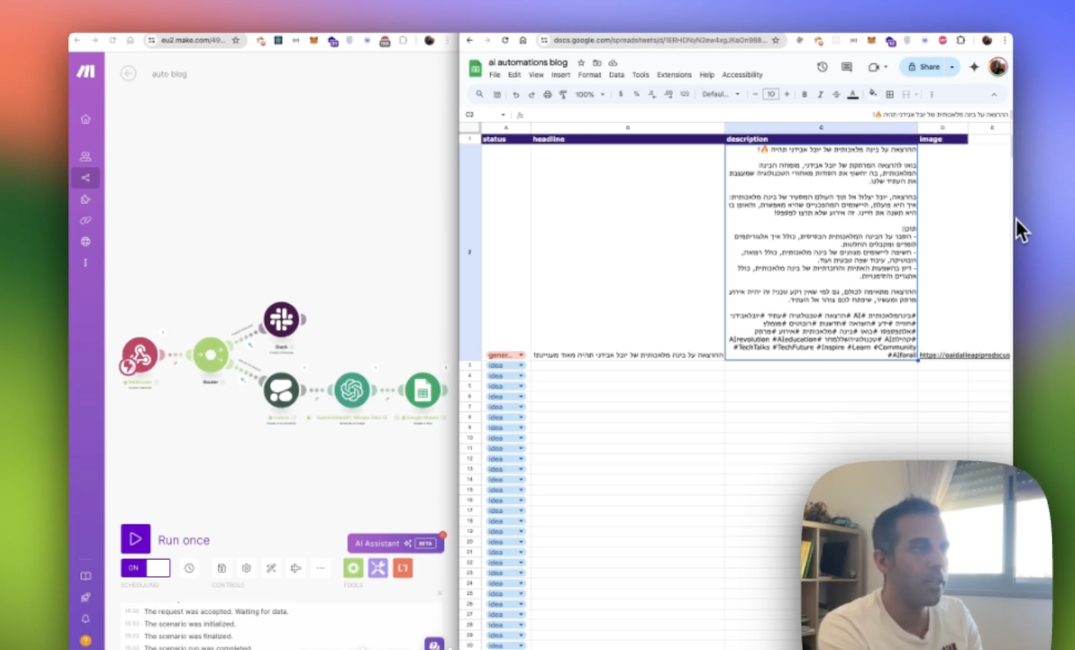Open the text color picker in Sheets
1075x650 pixels.
(853, 95)
